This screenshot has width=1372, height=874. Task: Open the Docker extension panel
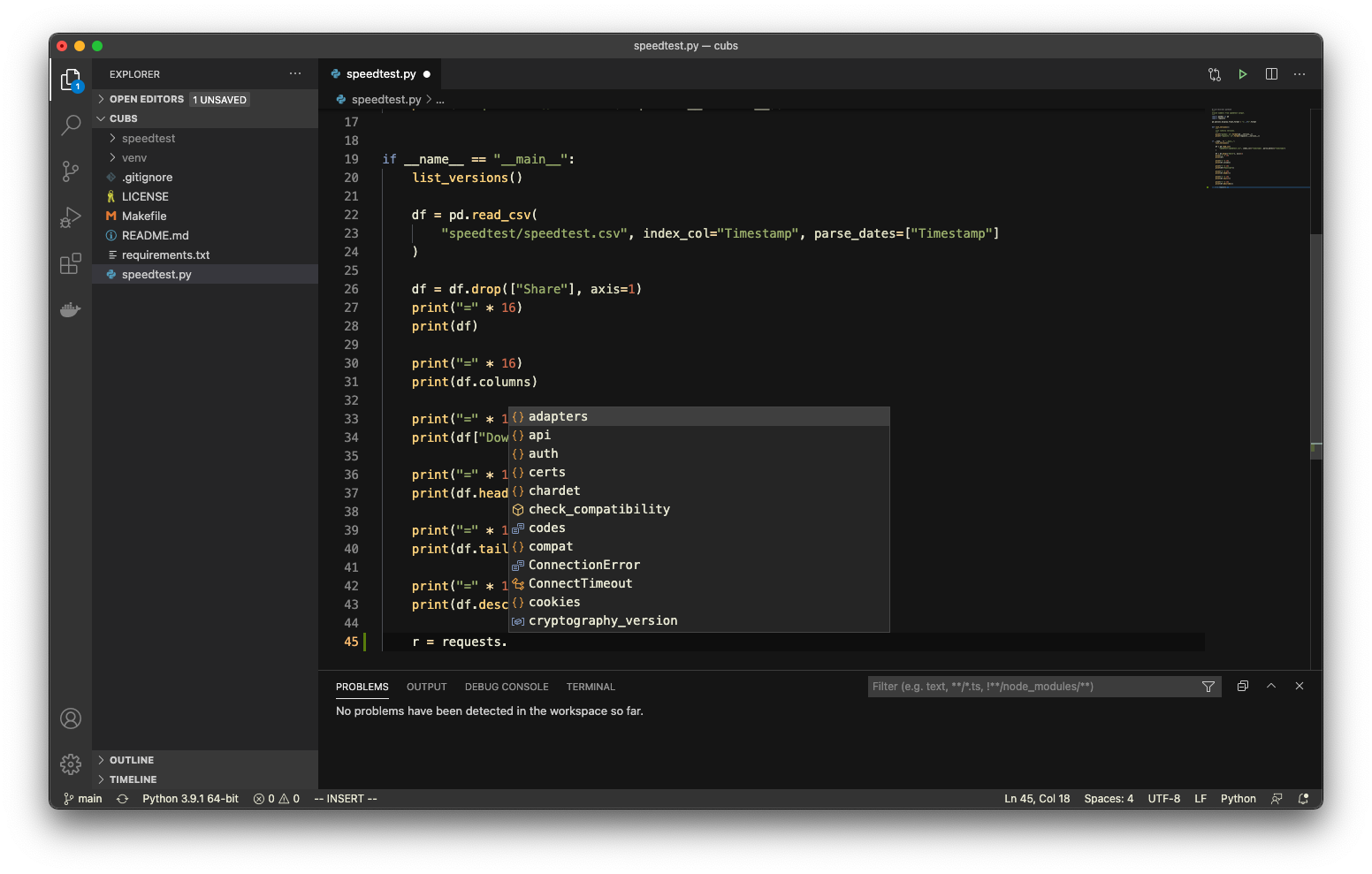click(x=71, y=309)
